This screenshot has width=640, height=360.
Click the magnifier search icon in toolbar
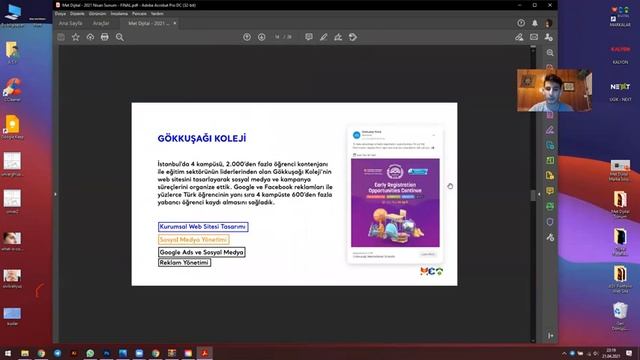(x=120, y=37)
